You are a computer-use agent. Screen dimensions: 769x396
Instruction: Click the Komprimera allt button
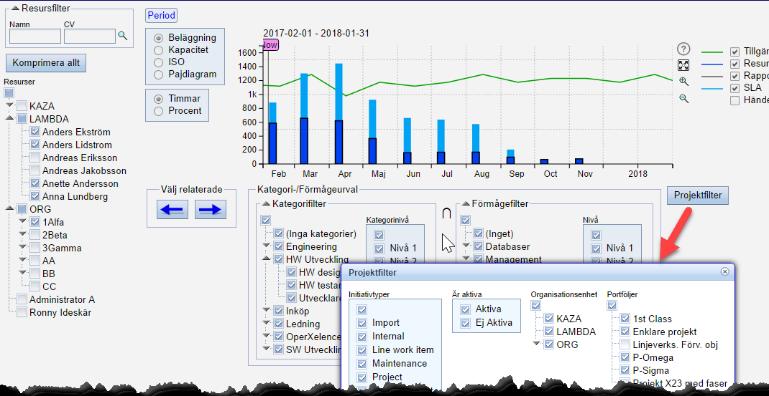tap(46, 63)
